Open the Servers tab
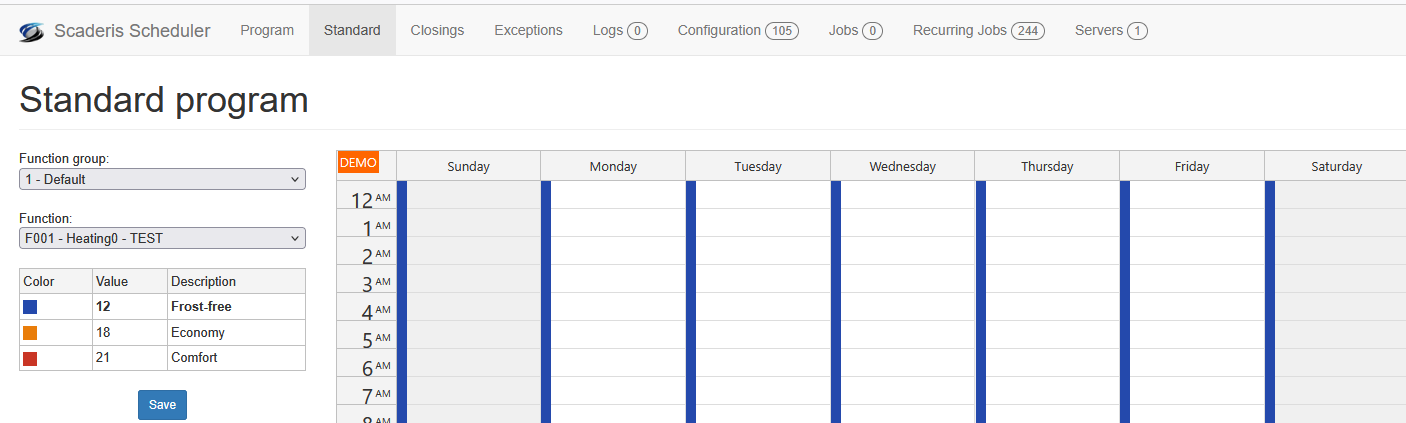The height and width of the screenshot is (423, 1406). coord(1110,30)
